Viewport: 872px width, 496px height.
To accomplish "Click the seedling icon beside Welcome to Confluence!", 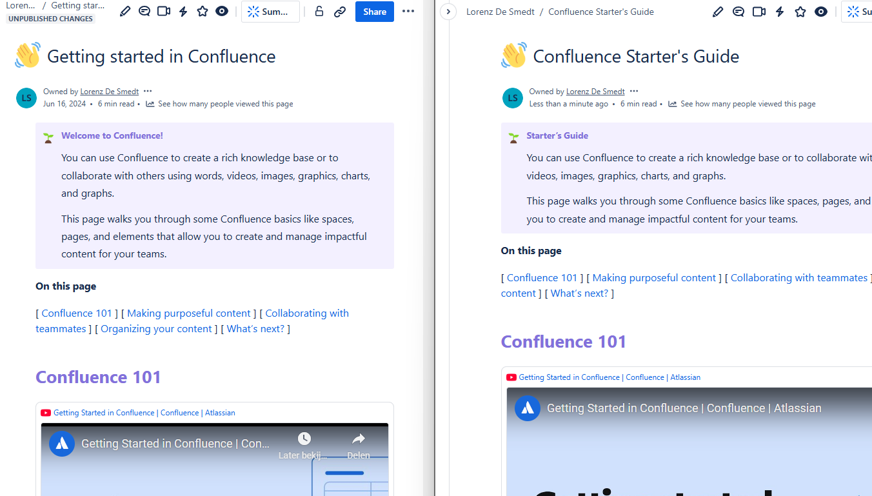I will pos(48,138).
